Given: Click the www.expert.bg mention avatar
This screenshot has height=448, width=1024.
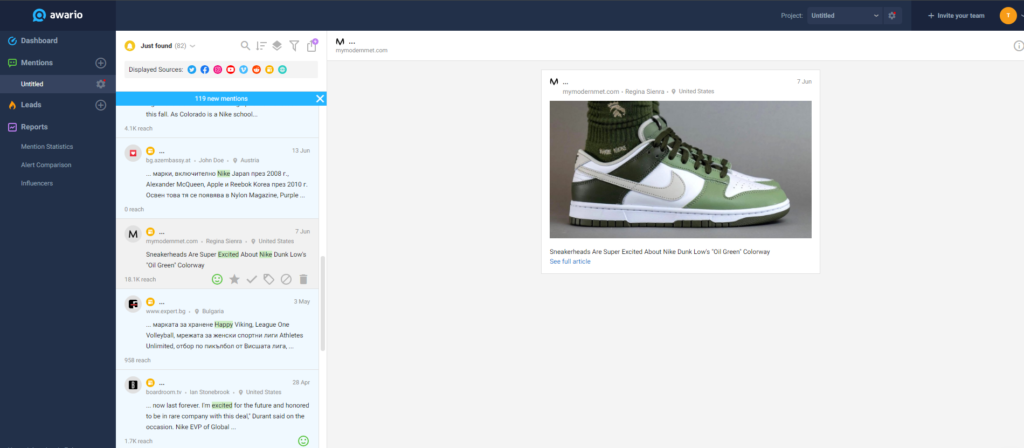Looking at the screenshot, I should click(x=133, y=304).
